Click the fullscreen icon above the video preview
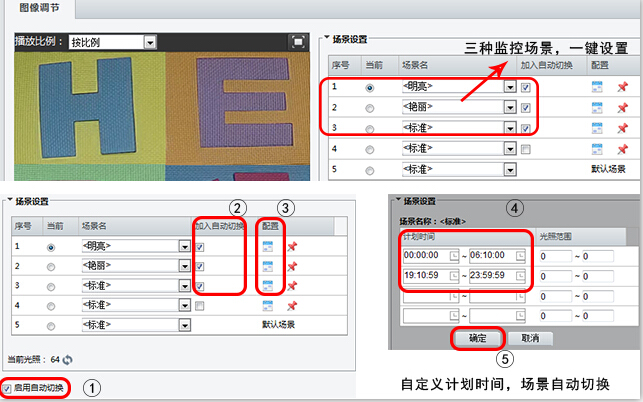Screen dimensions: 643x402 pyautogui.click(x=297, y=42)
